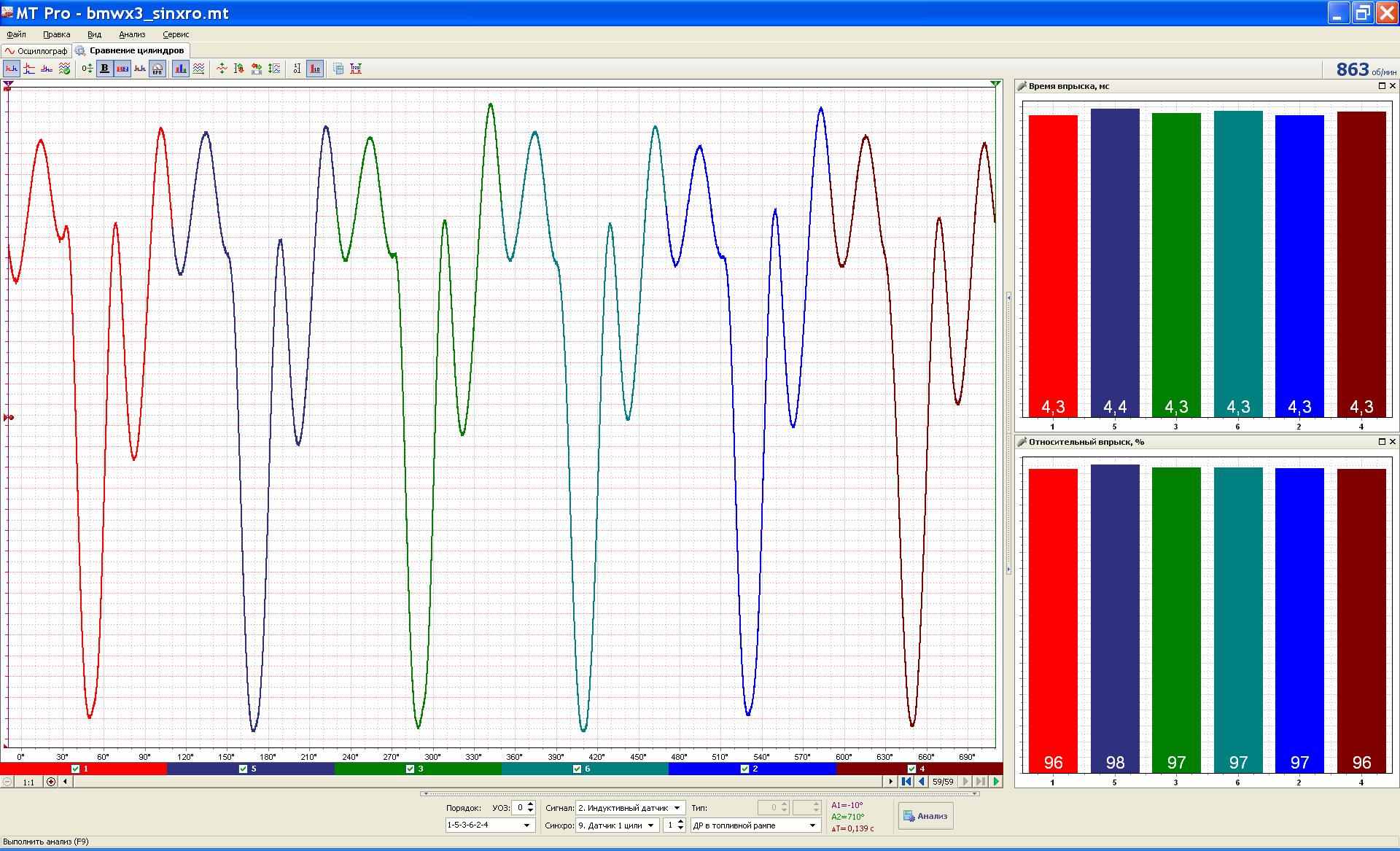The height and width of the screenshot is (851, 1400).
Task: Open the 'Правка' menu
Action: [56, 34]
